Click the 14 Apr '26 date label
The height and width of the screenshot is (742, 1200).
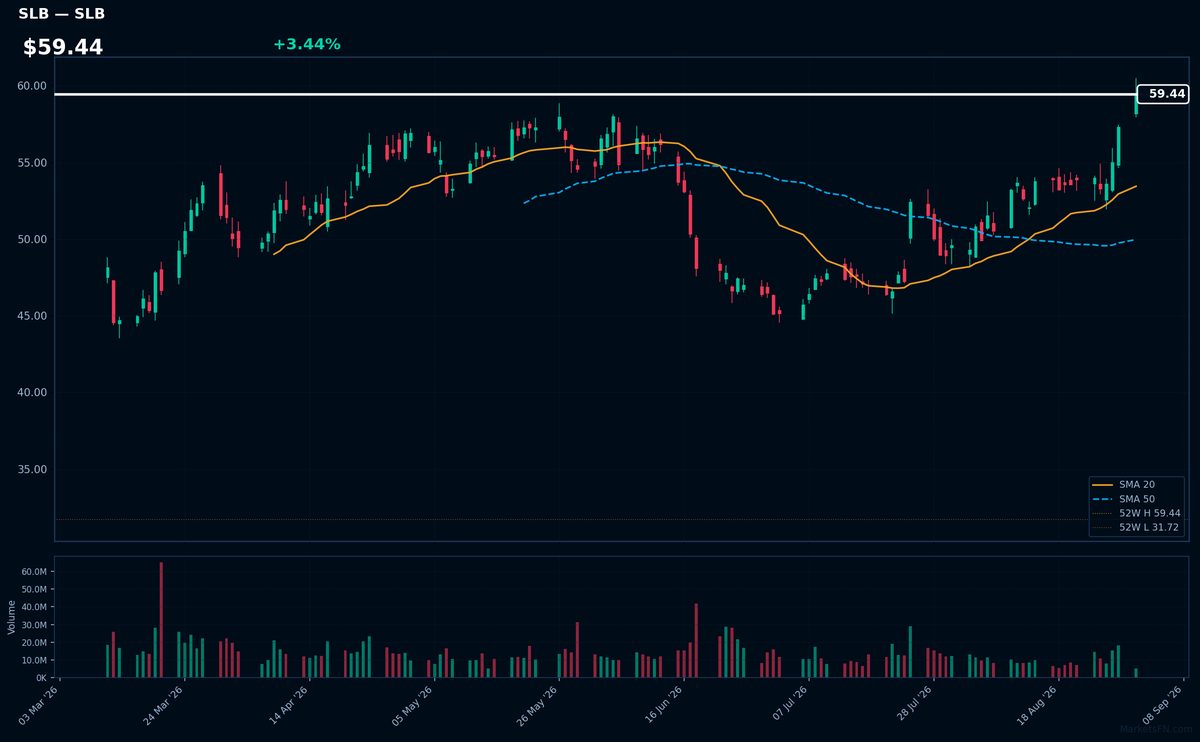pyautogui.click(x=288, y=705)
